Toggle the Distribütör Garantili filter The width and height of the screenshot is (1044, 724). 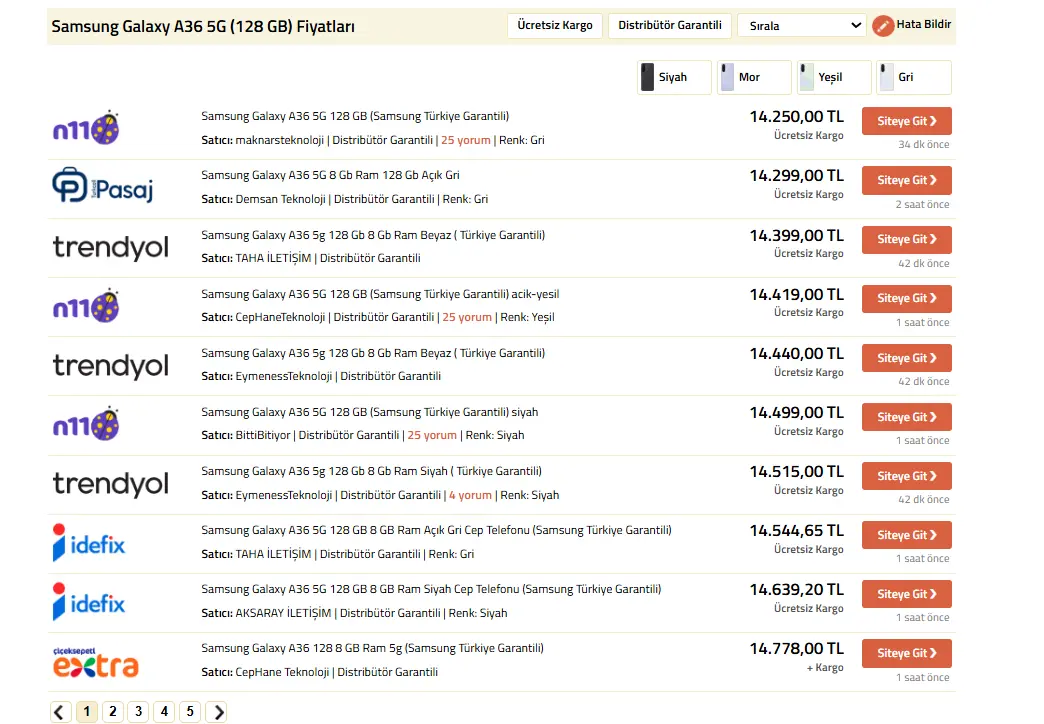(x=670, y=25)
